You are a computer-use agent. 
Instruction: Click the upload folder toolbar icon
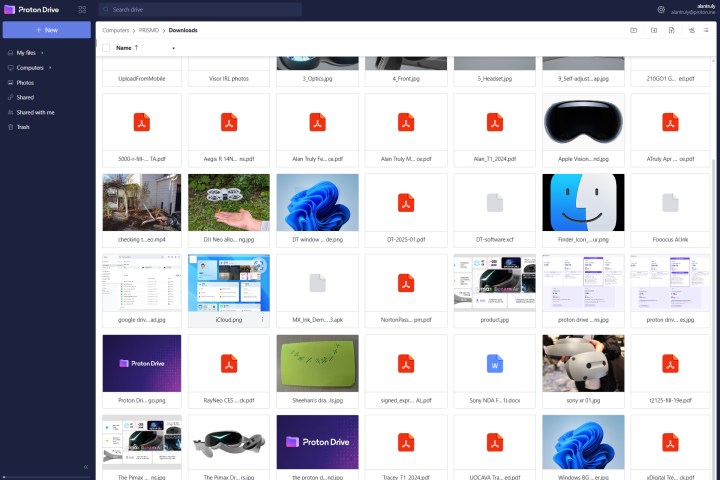[653, 30]
